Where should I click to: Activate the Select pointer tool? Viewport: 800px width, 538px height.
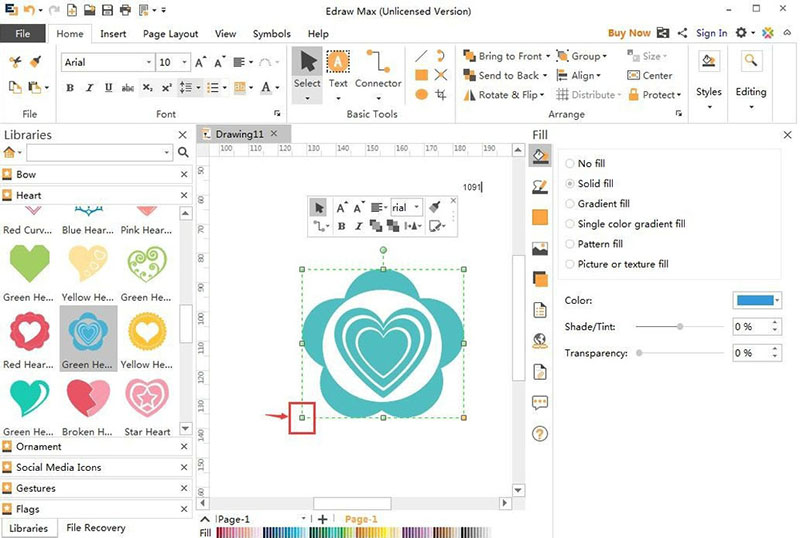coord(307,63)
